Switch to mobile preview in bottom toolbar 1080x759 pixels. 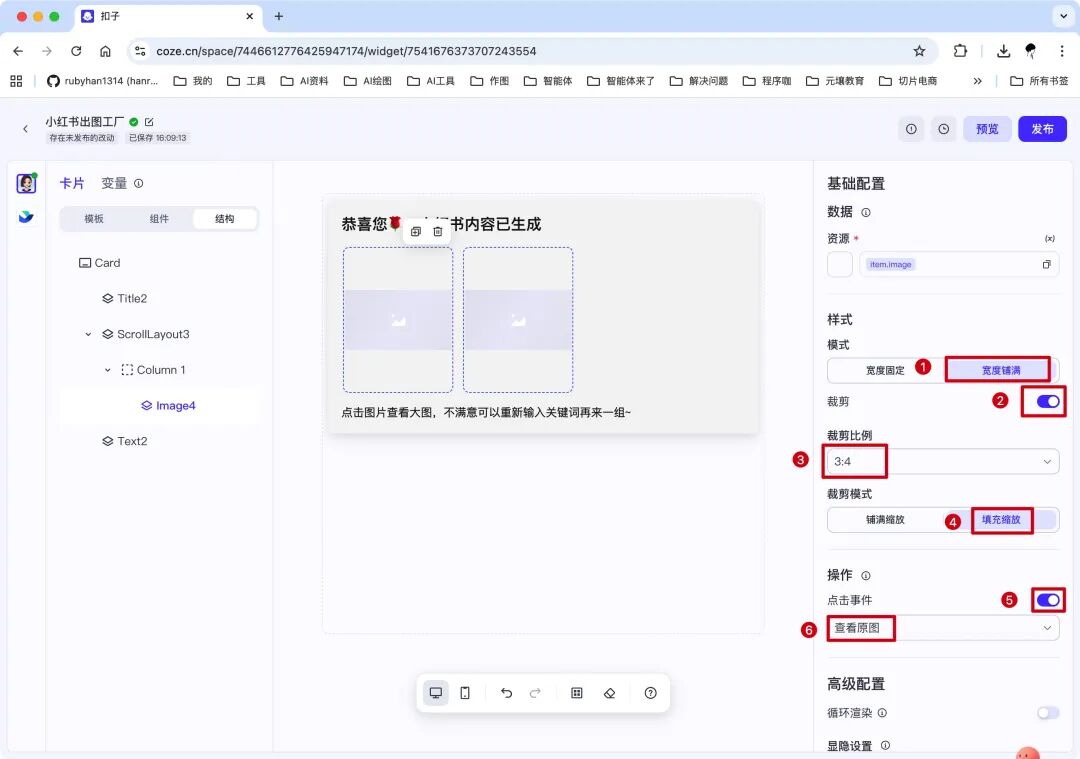(465, 692)
